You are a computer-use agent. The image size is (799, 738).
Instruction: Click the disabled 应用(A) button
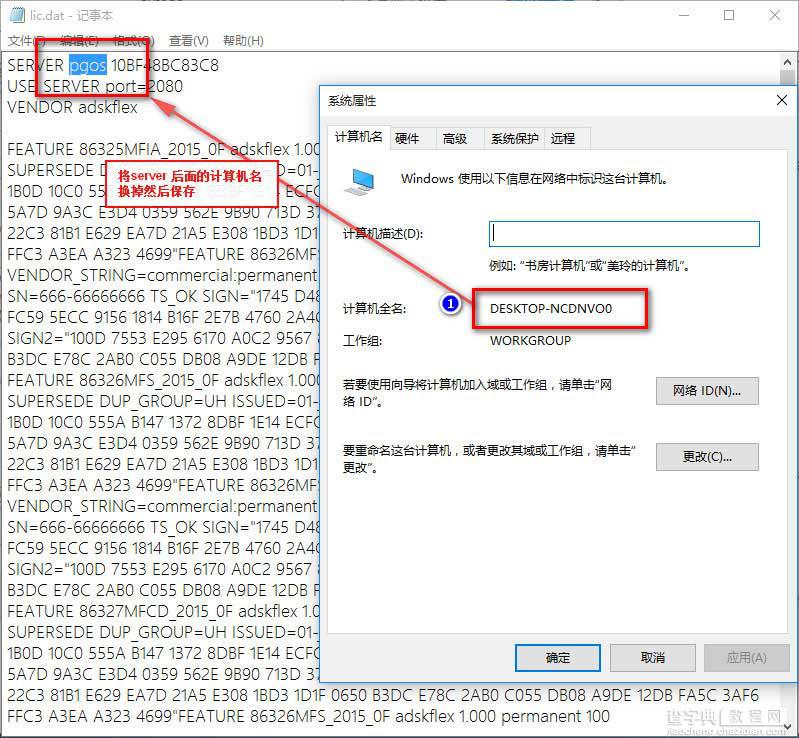click(x=747, y=658)
